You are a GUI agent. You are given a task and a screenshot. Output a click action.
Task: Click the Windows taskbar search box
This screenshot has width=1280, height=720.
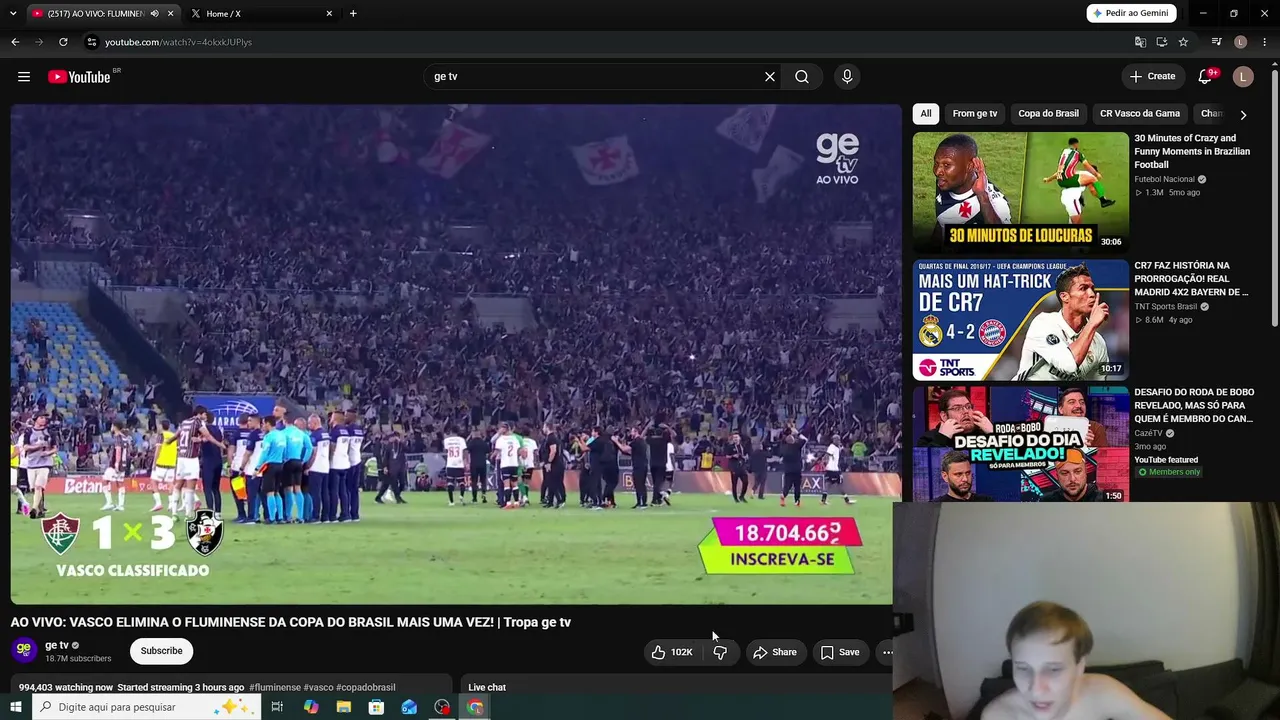[x=146, y=707]
